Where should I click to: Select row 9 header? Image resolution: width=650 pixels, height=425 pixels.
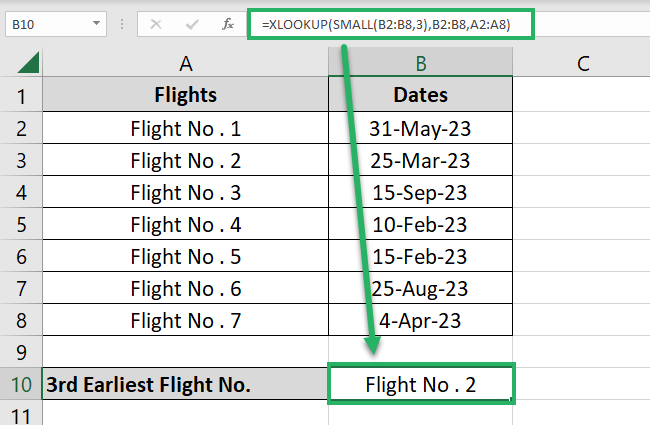(21, 352)
